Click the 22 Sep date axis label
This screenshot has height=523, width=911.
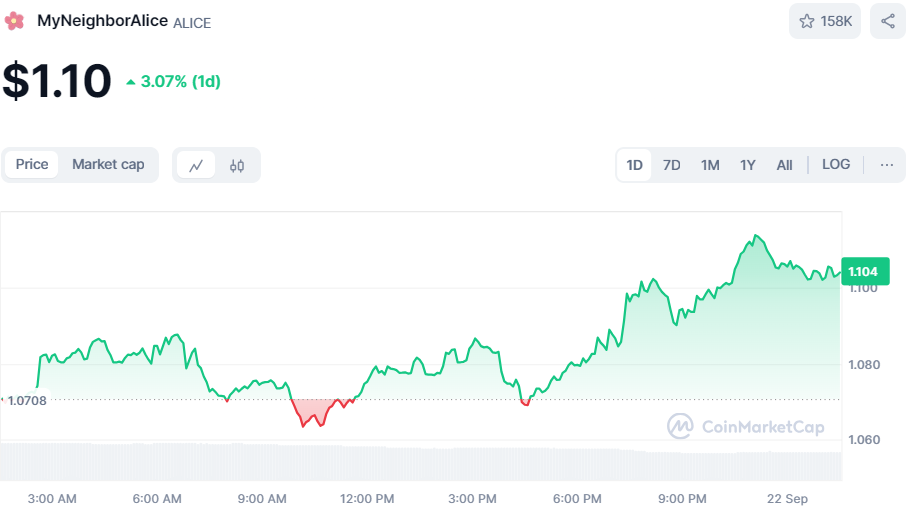point(787,499)
